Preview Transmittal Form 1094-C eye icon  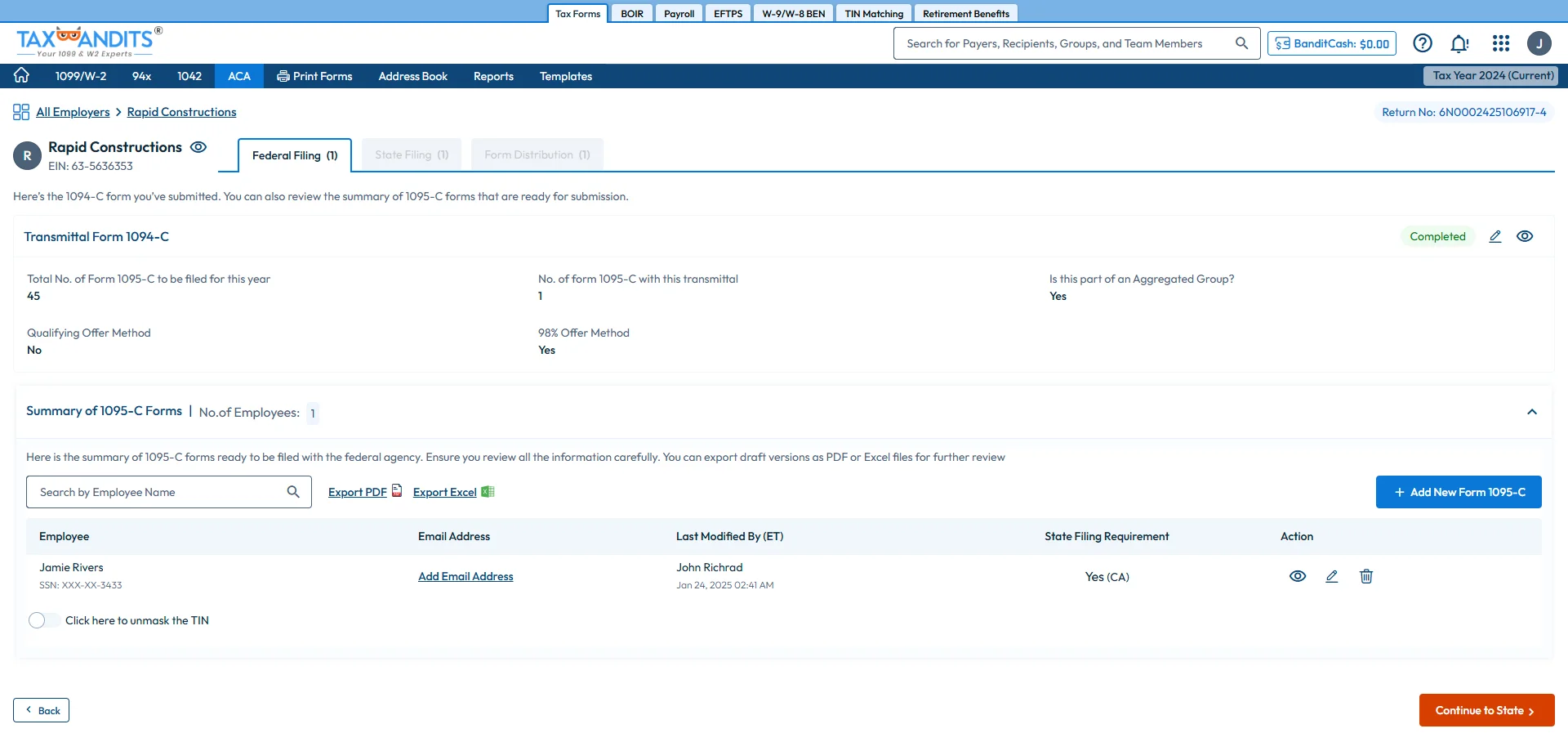[1525, 236]
